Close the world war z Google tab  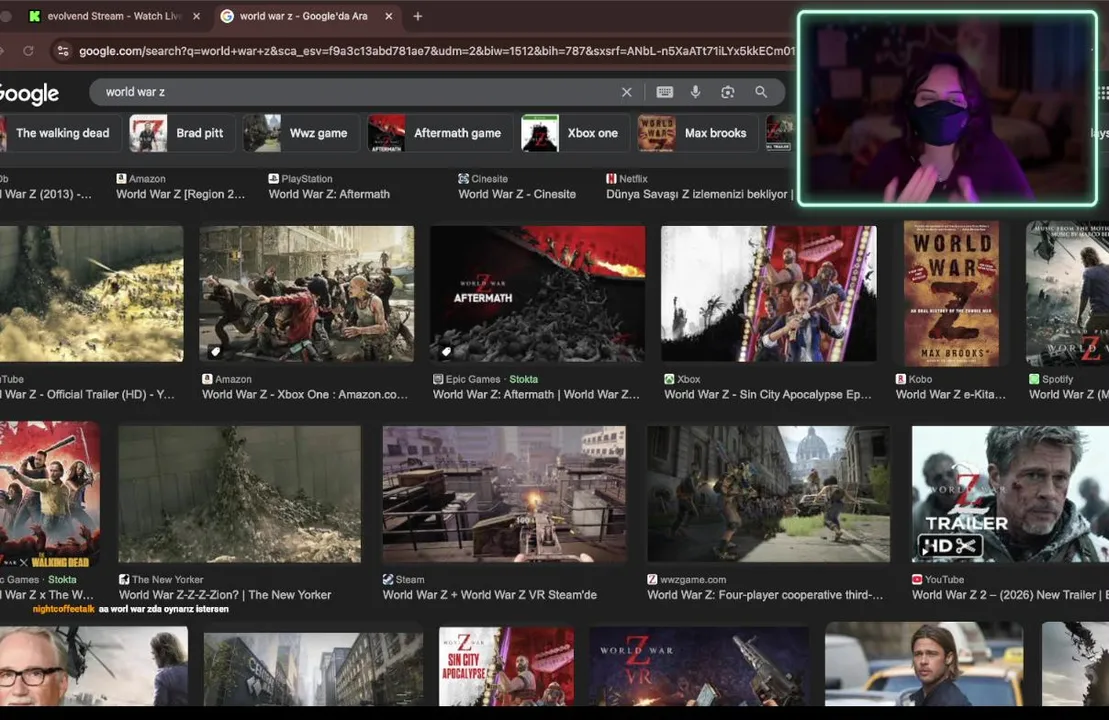(x=388, y=16)
